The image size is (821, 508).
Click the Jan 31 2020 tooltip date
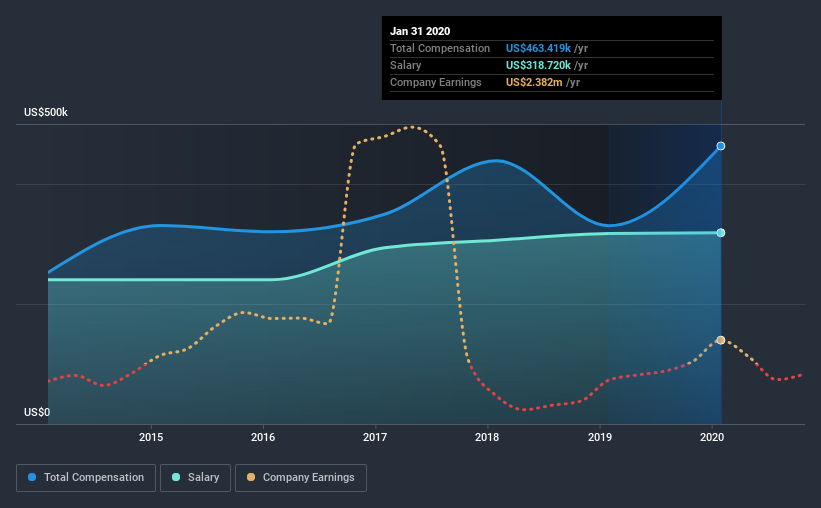coord(420,31)
